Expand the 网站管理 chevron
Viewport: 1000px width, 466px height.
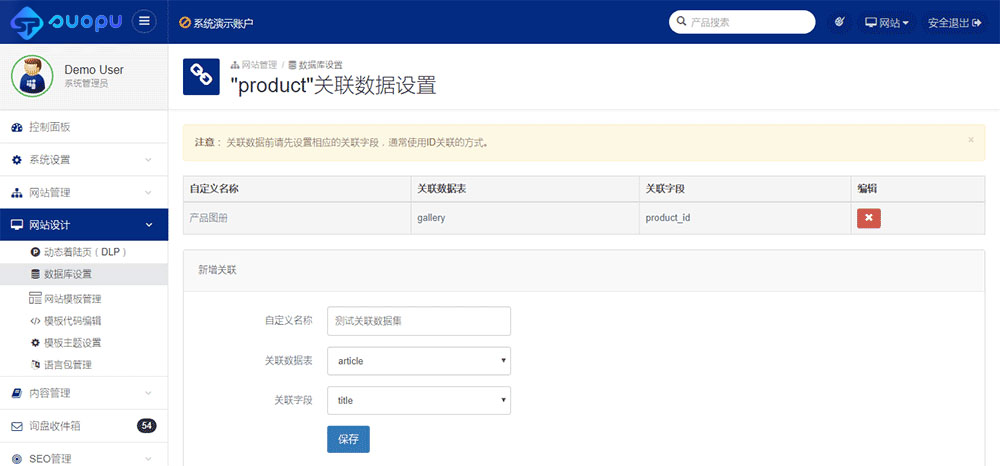click(x=148, y=193)
